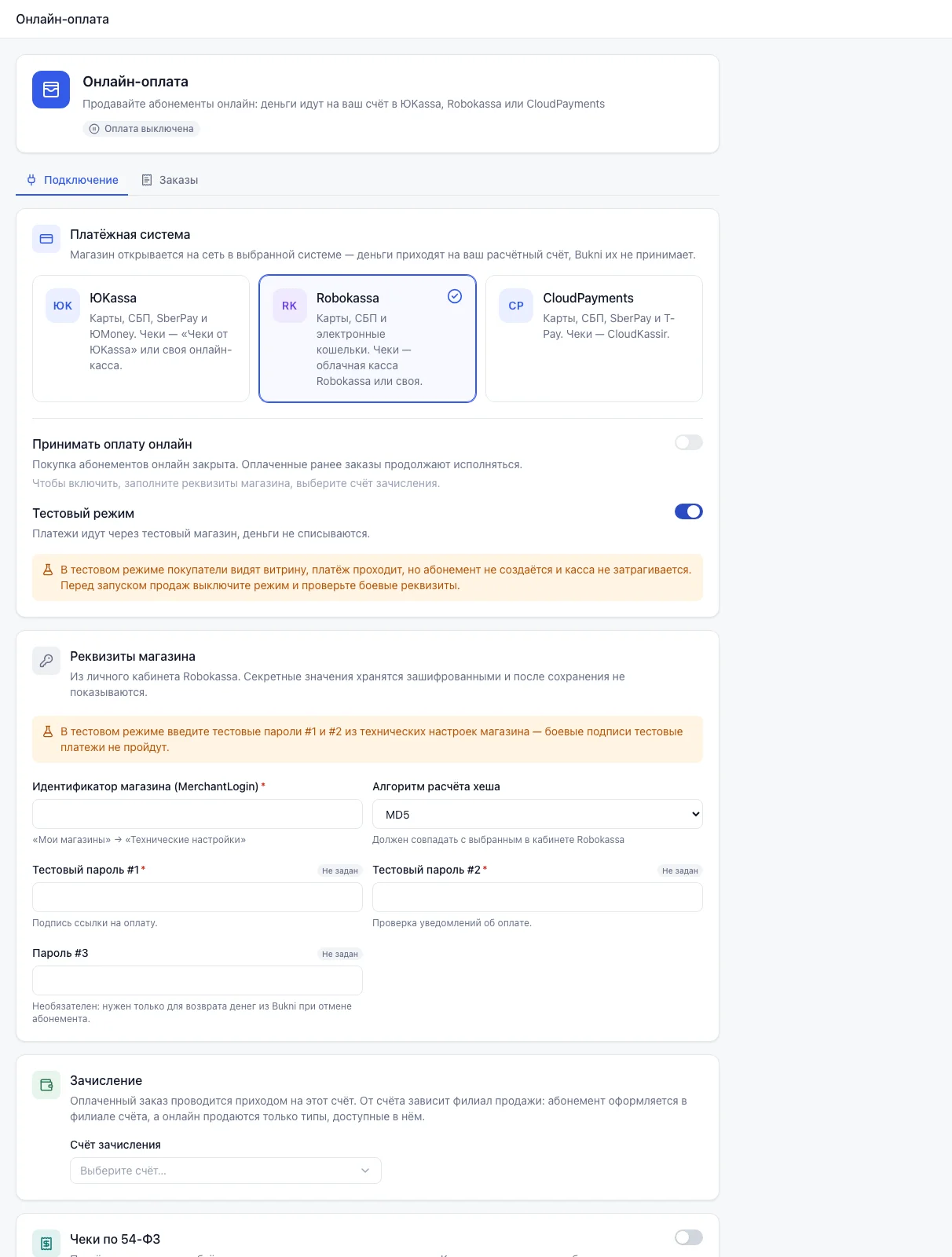Open the Алгоритм расчёта хеша MD5 dropdown
The height and width of the screenshot is (1257, 952).
(x=537, y=814)
